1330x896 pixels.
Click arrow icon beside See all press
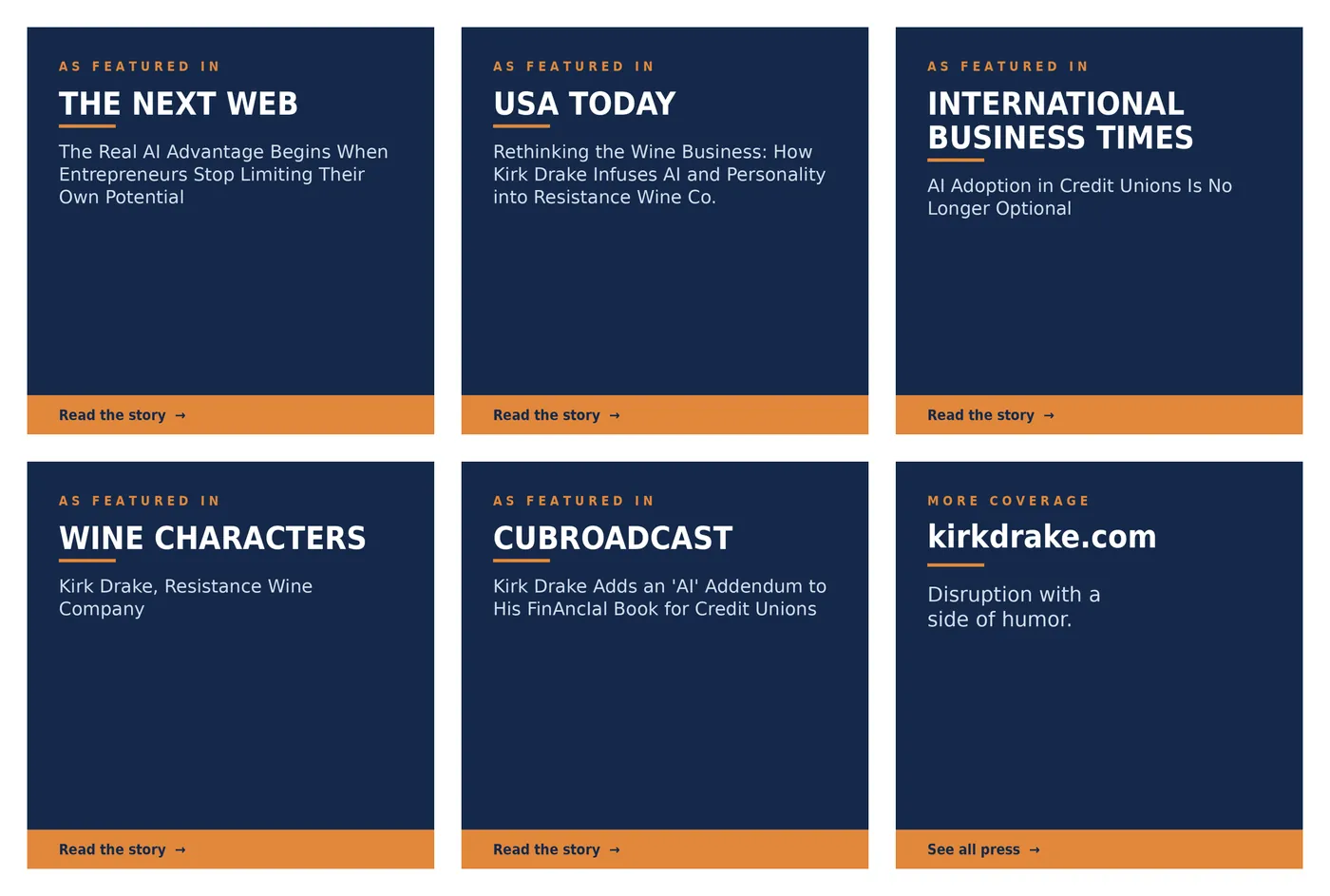click(x=1035, y=850)
